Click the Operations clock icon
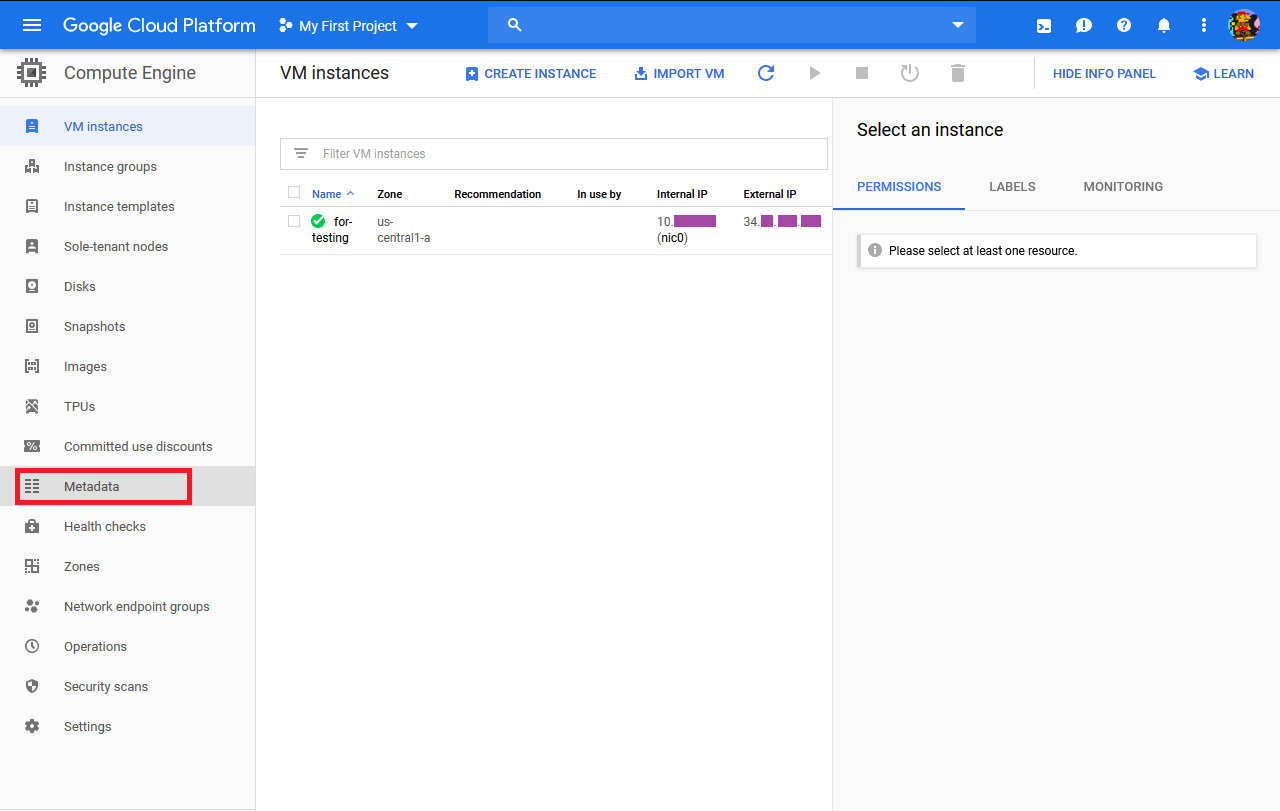 coord(32,646)
